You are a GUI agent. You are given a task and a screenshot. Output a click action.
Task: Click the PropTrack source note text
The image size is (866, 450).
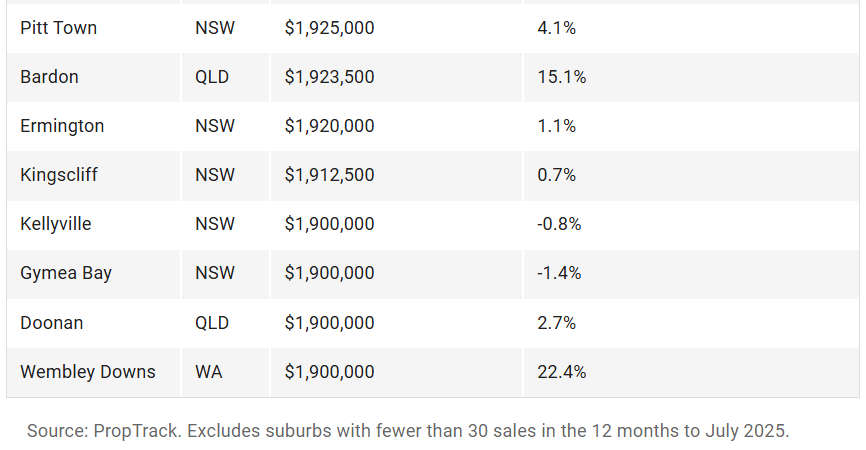(408, 431)
